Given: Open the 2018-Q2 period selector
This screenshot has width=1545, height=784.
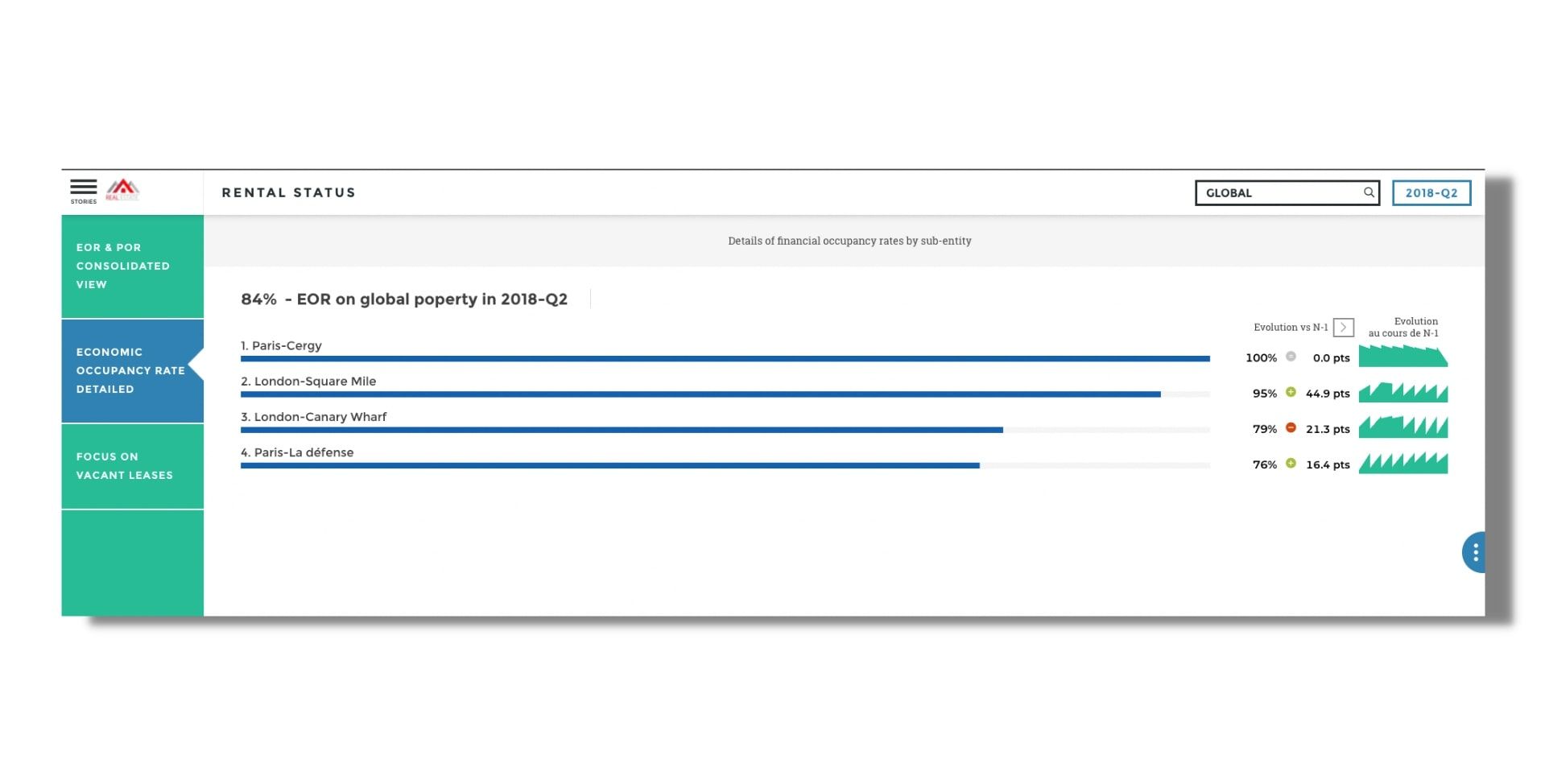Looking at the screenshot, I should [x=1431, y=193].
